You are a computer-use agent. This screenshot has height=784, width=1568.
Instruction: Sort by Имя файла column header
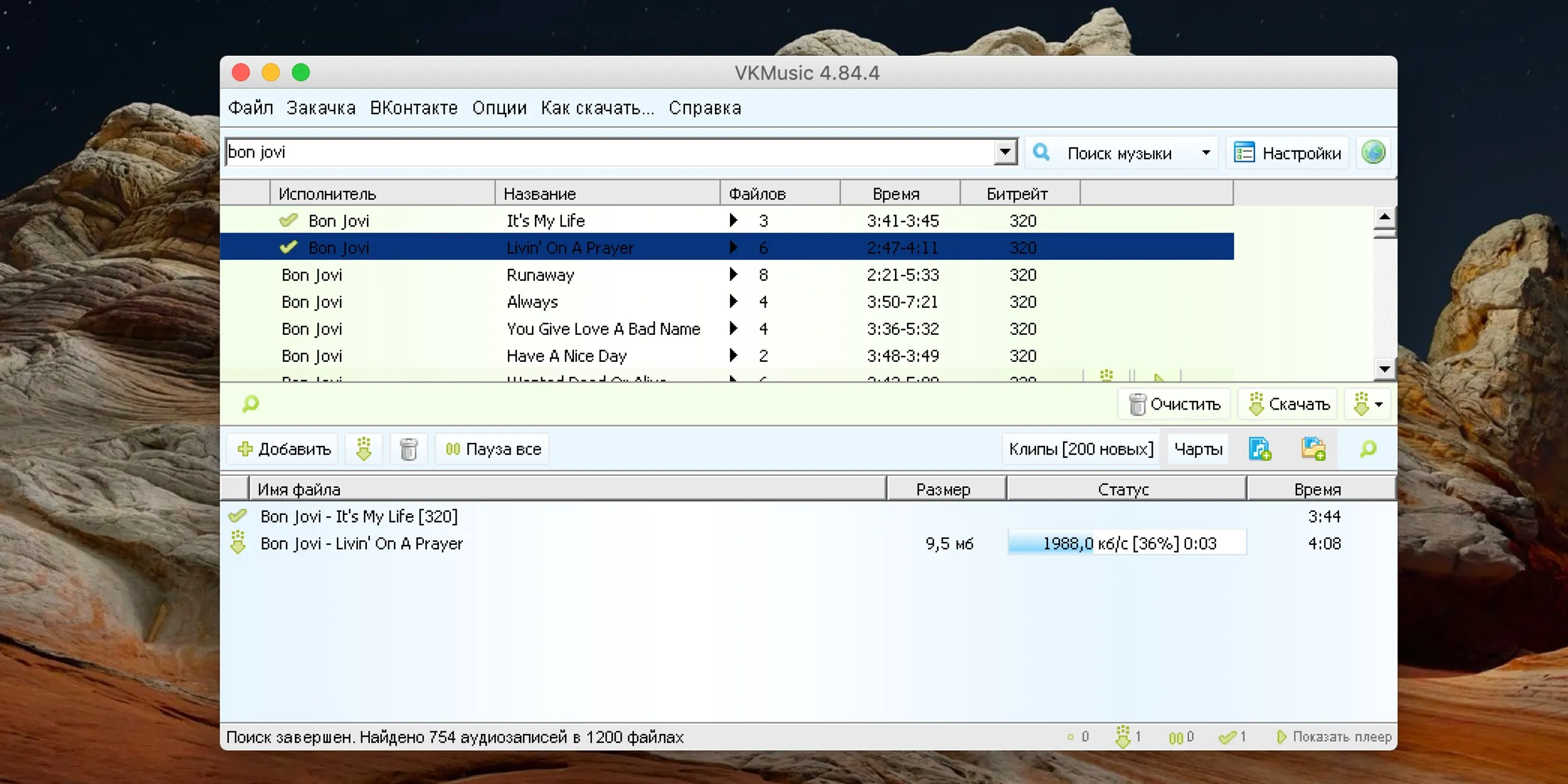[x=568, y=489]
